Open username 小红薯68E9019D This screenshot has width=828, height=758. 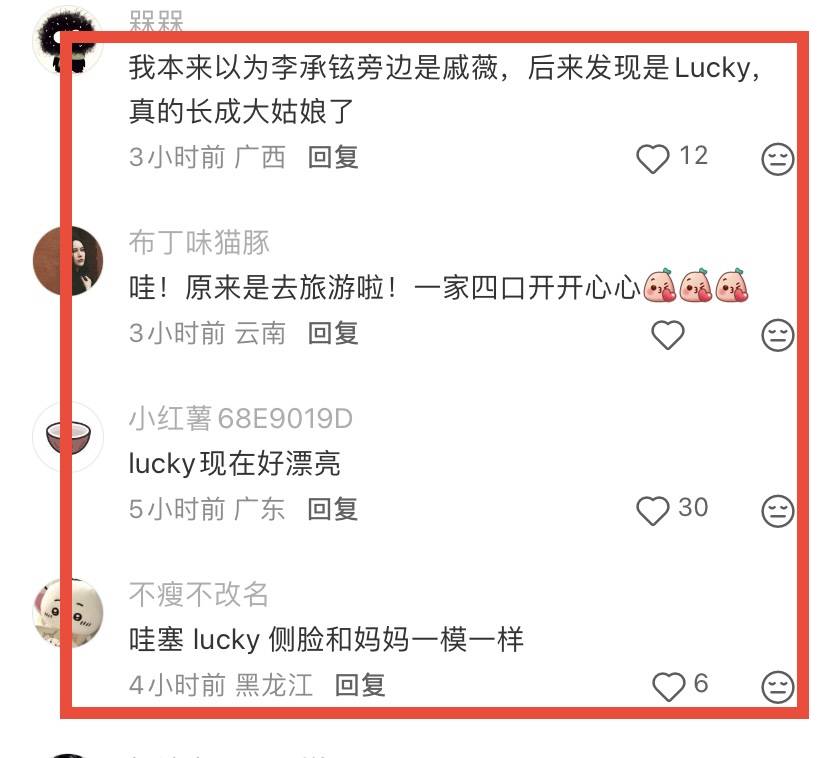[x=241, y=418]
